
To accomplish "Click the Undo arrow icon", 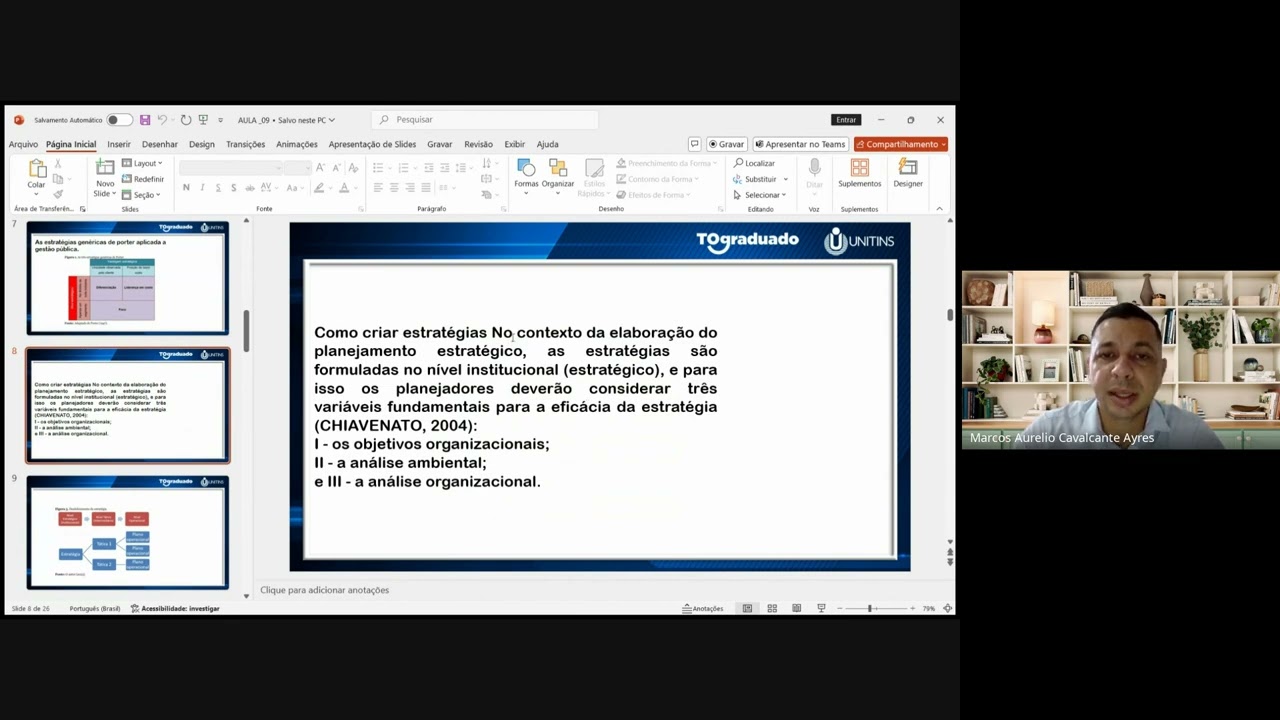I will 161,120.
